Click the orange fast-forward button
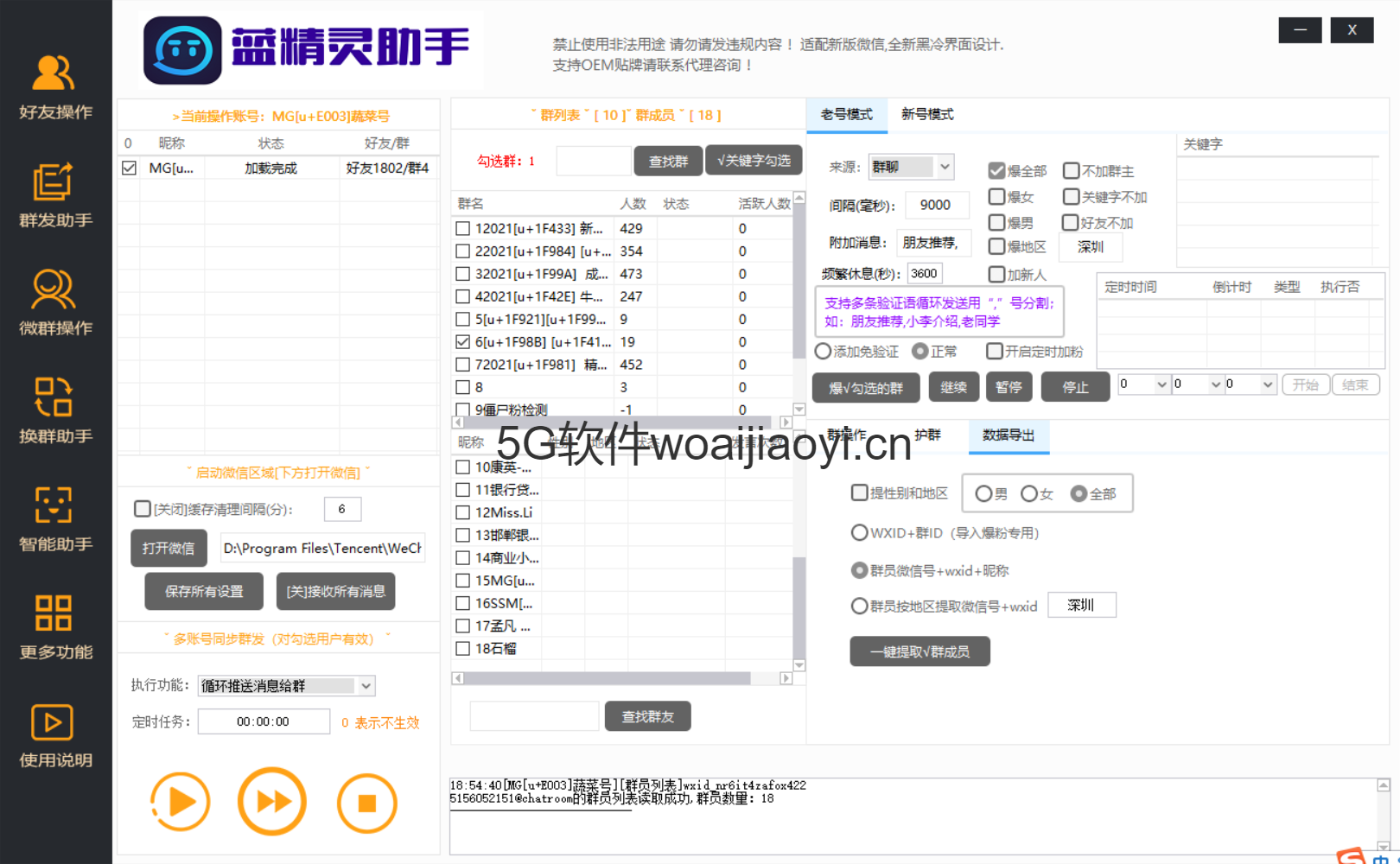1400x864 pixels. (272, 802)
